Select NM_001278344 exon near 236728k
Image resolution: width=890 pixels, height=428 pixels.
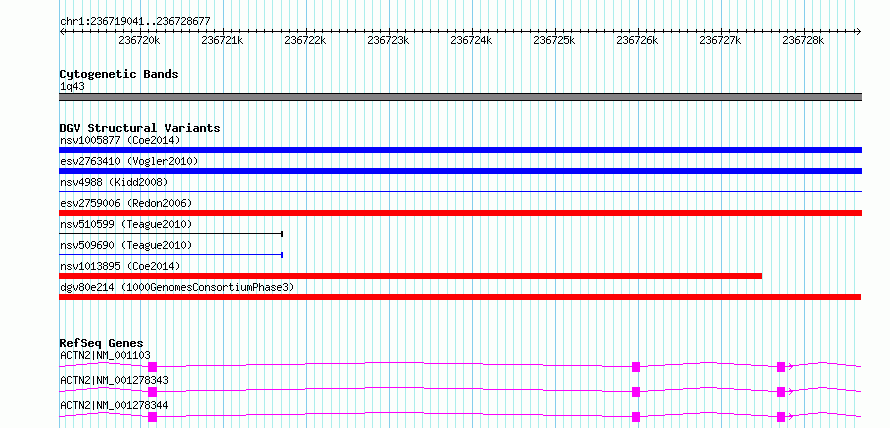[x=781, y=417]
